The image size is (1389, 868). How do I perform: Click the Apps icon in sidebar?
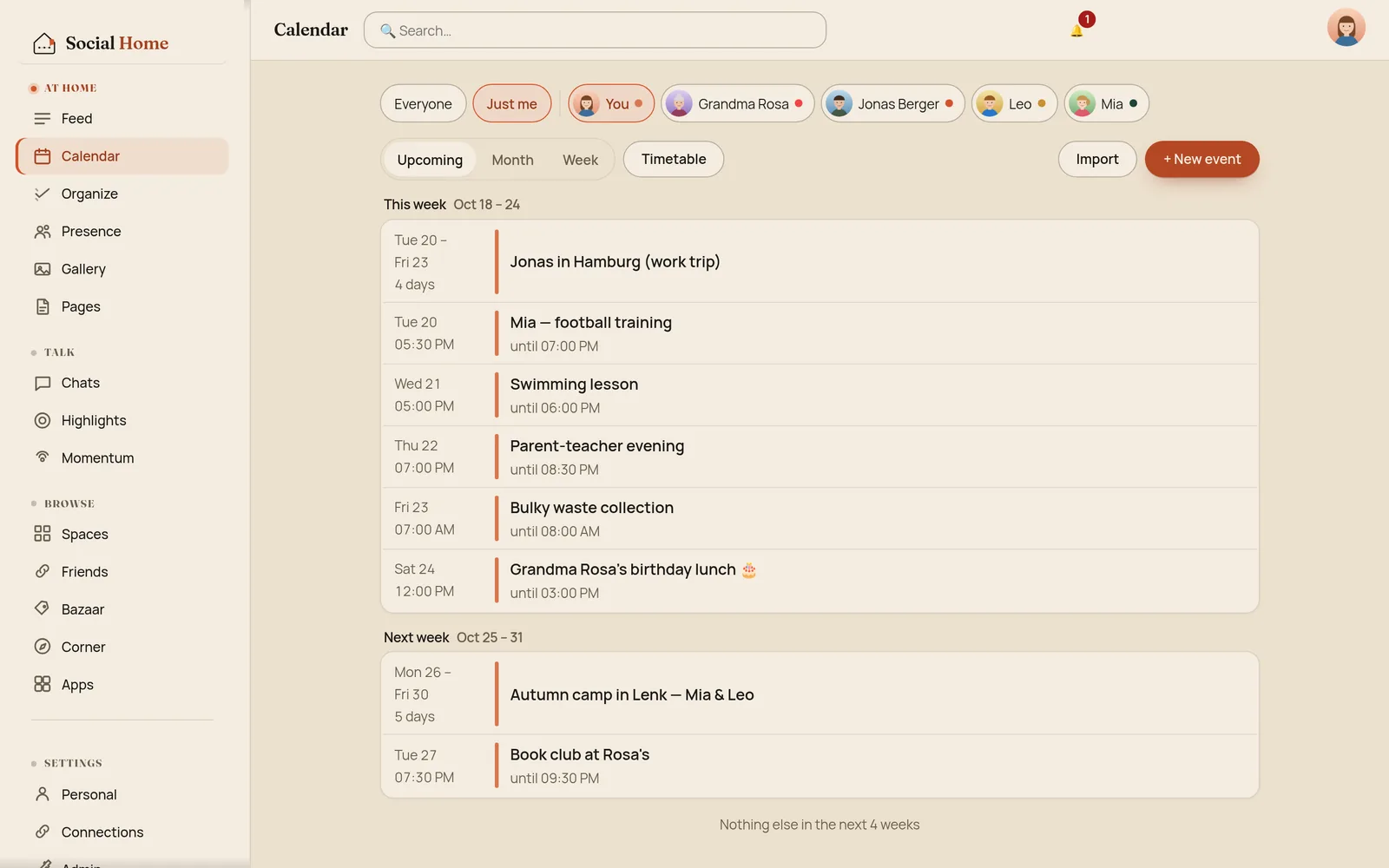tap(43, 684)
